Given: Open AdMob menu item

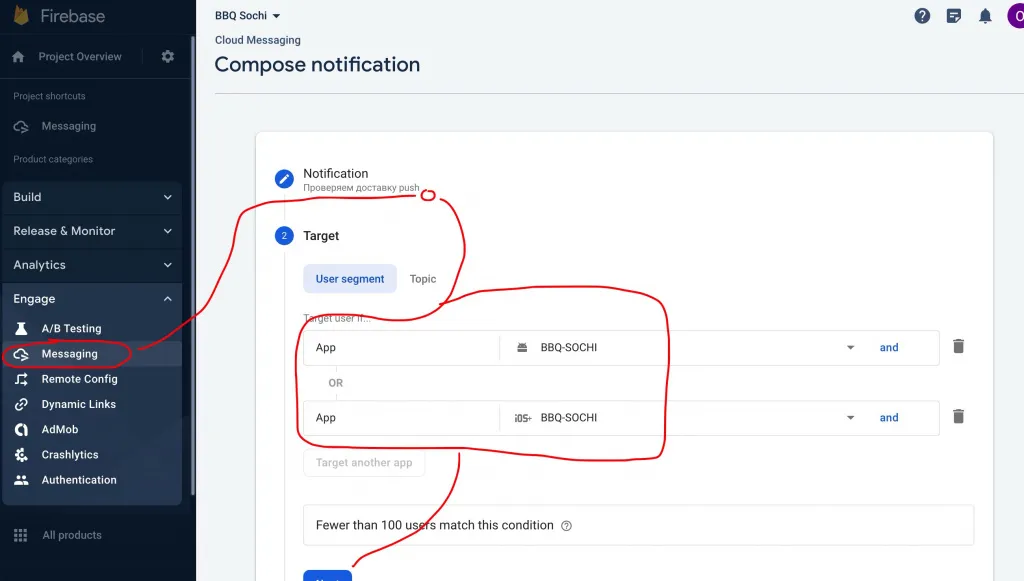Looking at the screenshot, I should [x=60, y=430].
